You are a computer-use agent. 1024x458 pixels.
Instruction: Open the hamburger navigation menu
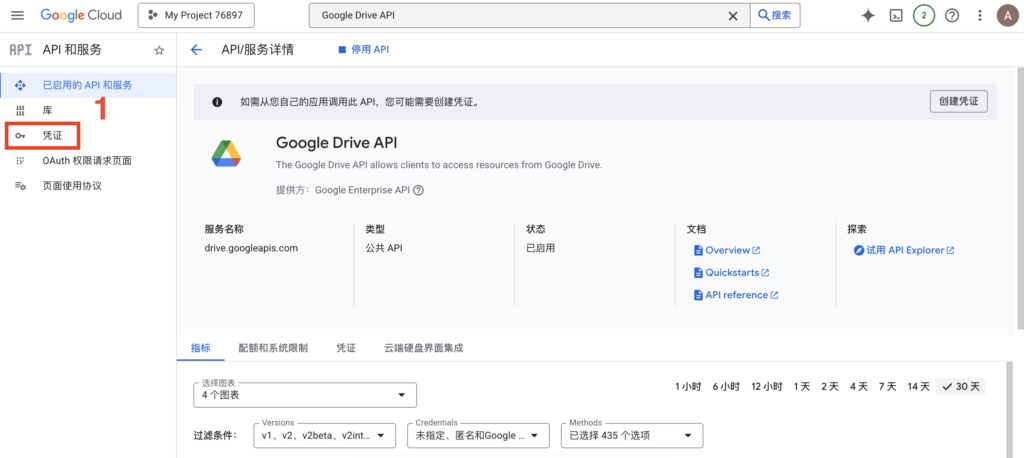pos(18,16)
